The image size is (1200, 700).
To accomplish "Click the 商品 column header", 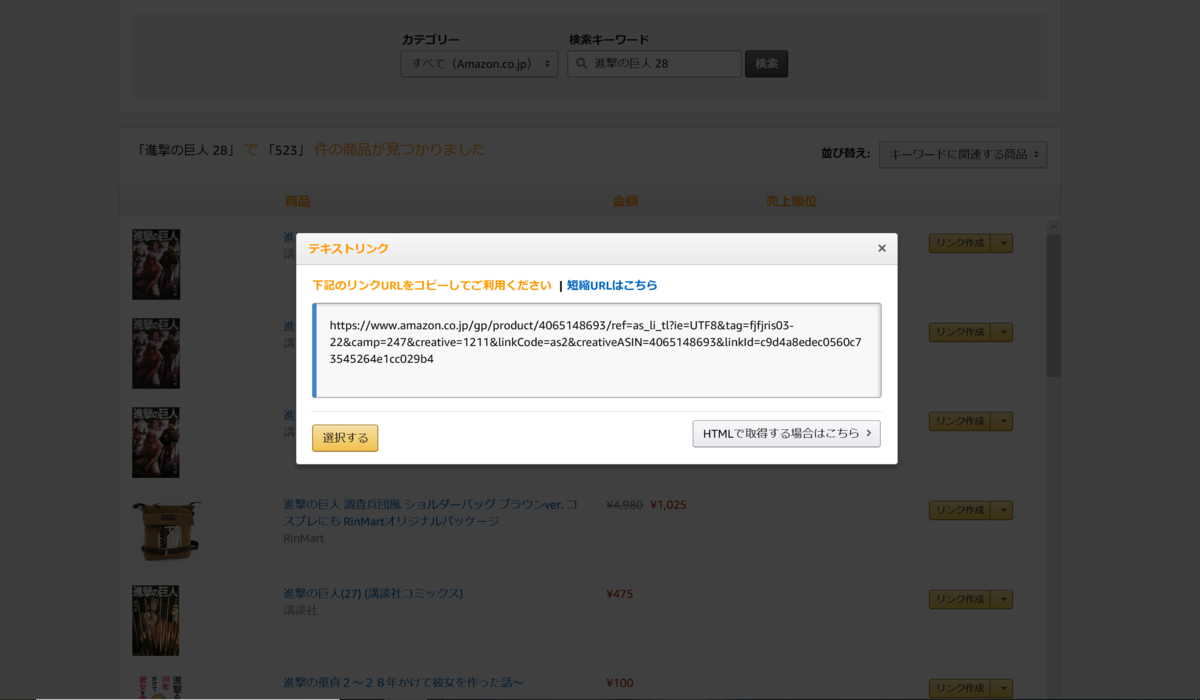I will click(297, 201).
